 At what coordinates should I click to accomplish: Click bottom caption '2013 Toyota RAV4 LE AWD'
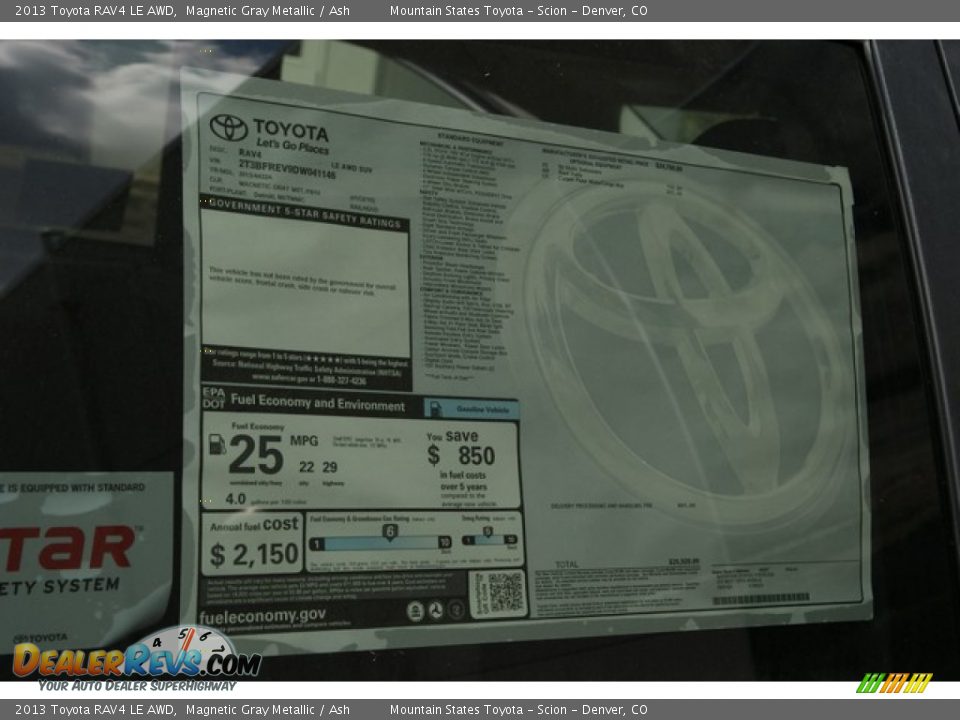click(94, 710)
